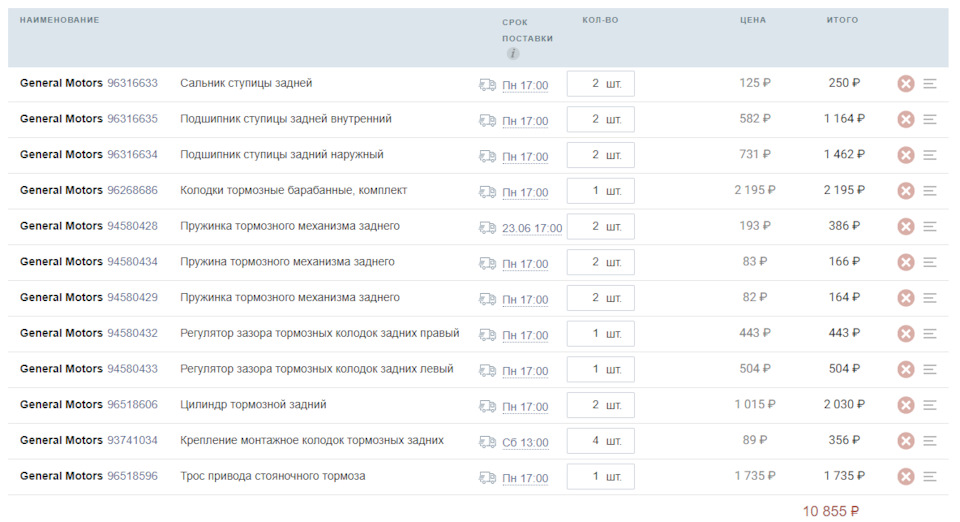Click truck icon for Крепление монтажное колодок row

(x=488, y=442)
